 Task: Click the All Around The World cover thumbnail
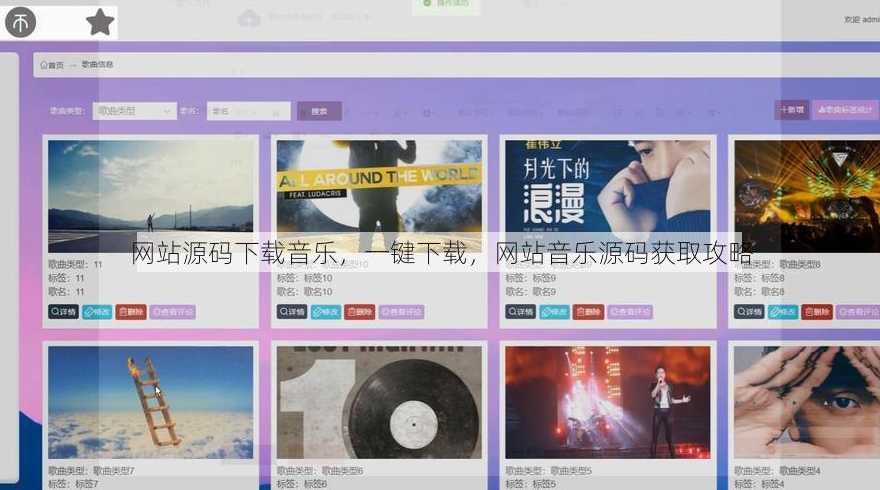coord(379,196)
